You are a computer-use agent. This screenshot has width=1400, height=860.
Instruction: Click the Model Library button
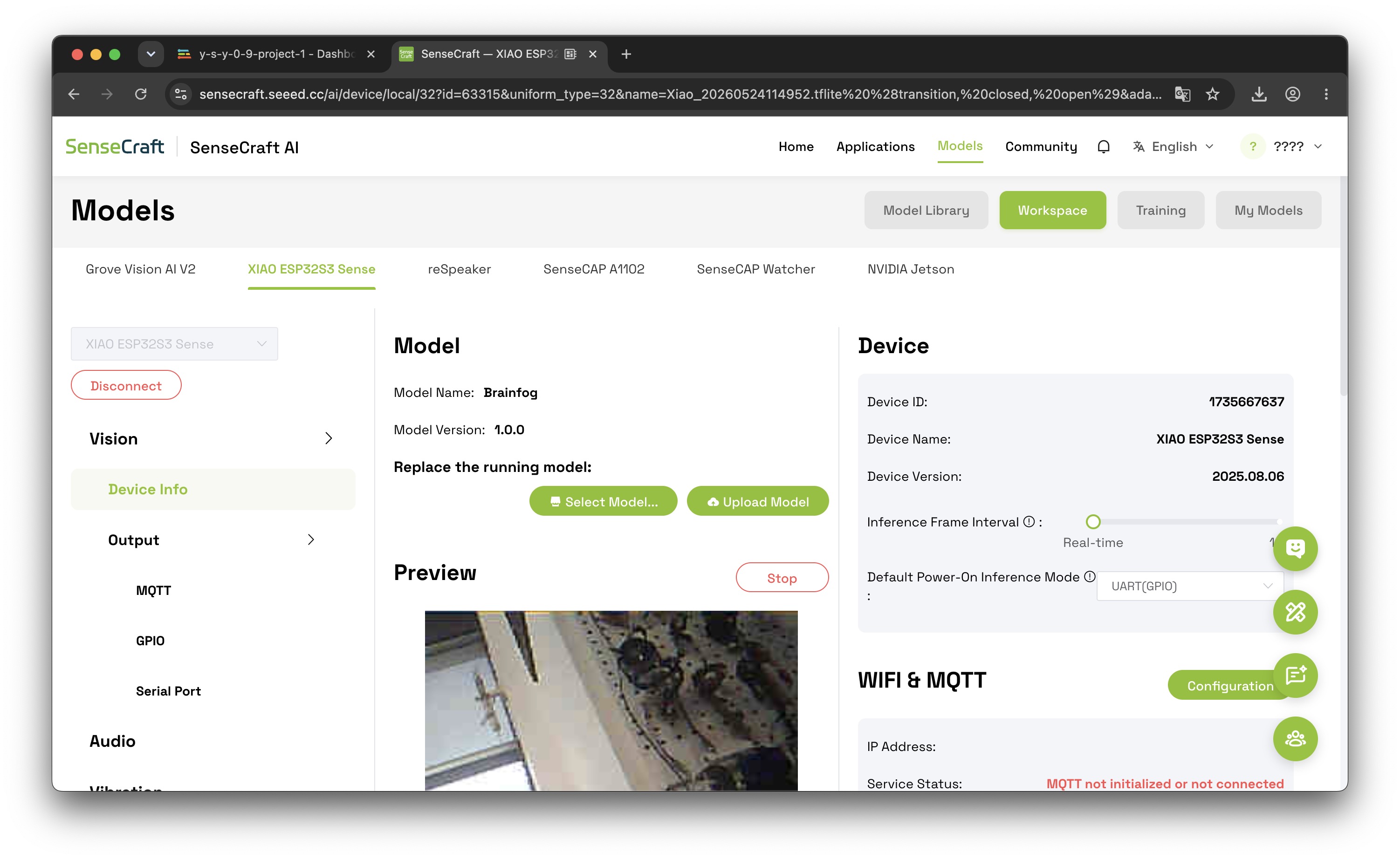click(x=926, y=210)
